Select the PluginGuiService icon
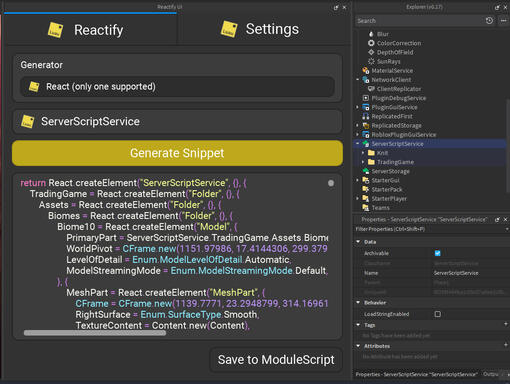Image resolution: width=510 pixels, height=384 pixels. [x=366, y=107]
